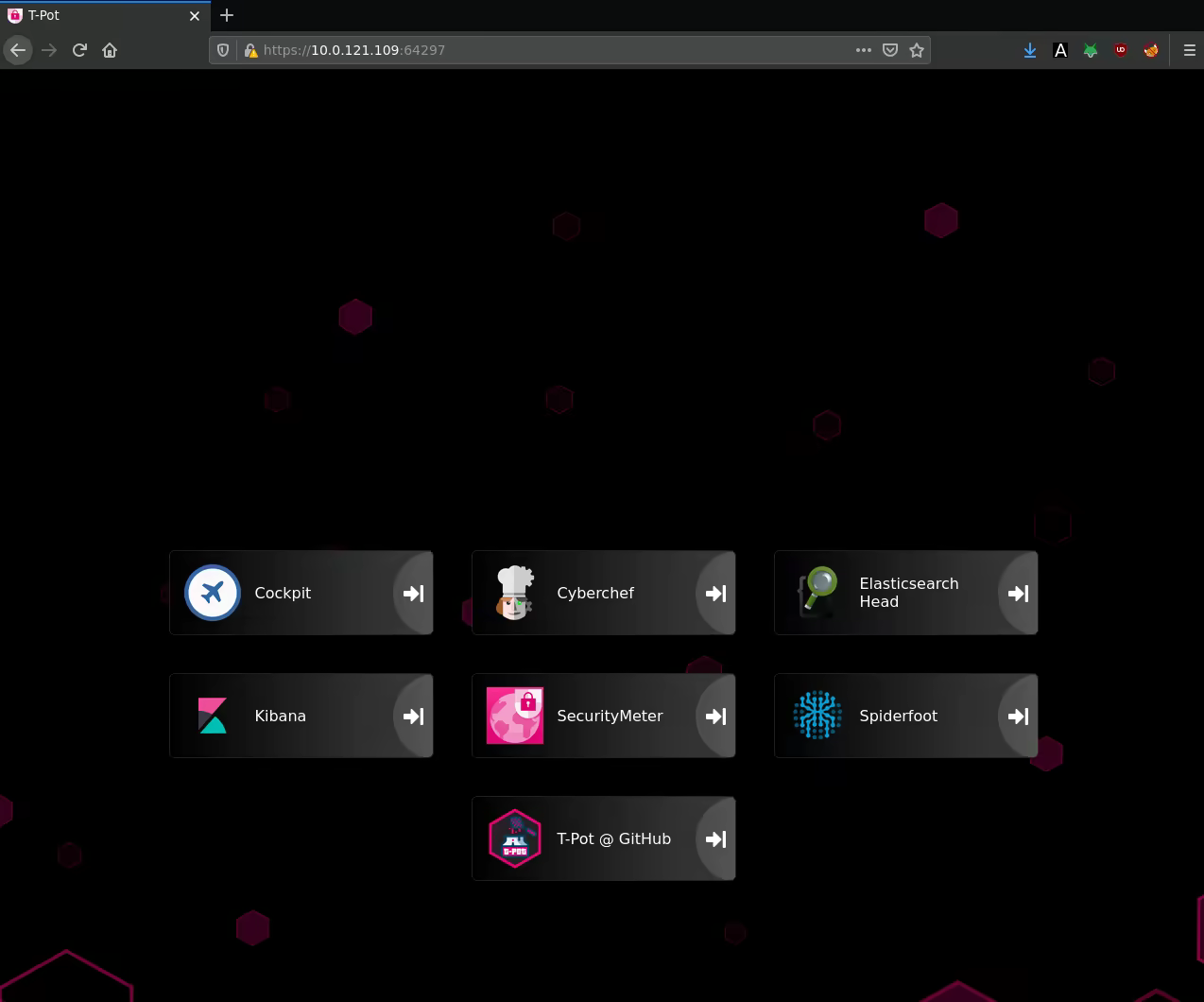Click the Kibana logo icon
Screen dimensions: 1204x1002
click(213, 716)
